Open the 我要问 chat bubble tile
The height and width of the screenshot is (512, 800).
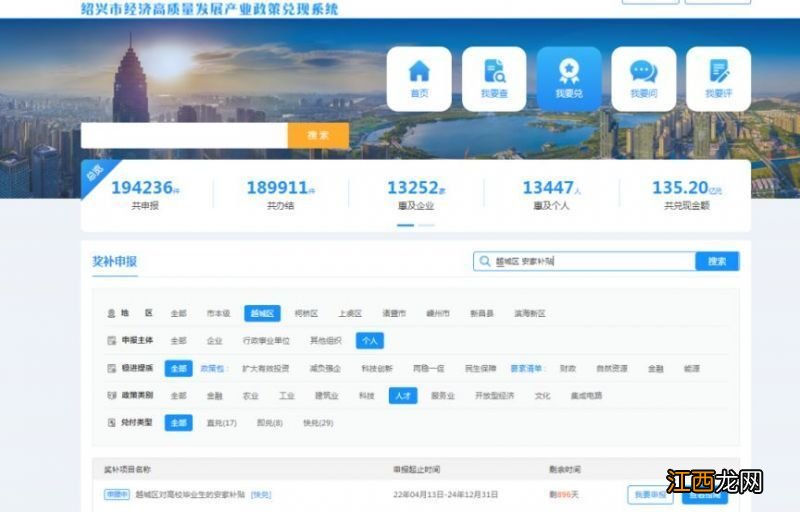click(x=644, y=79)
